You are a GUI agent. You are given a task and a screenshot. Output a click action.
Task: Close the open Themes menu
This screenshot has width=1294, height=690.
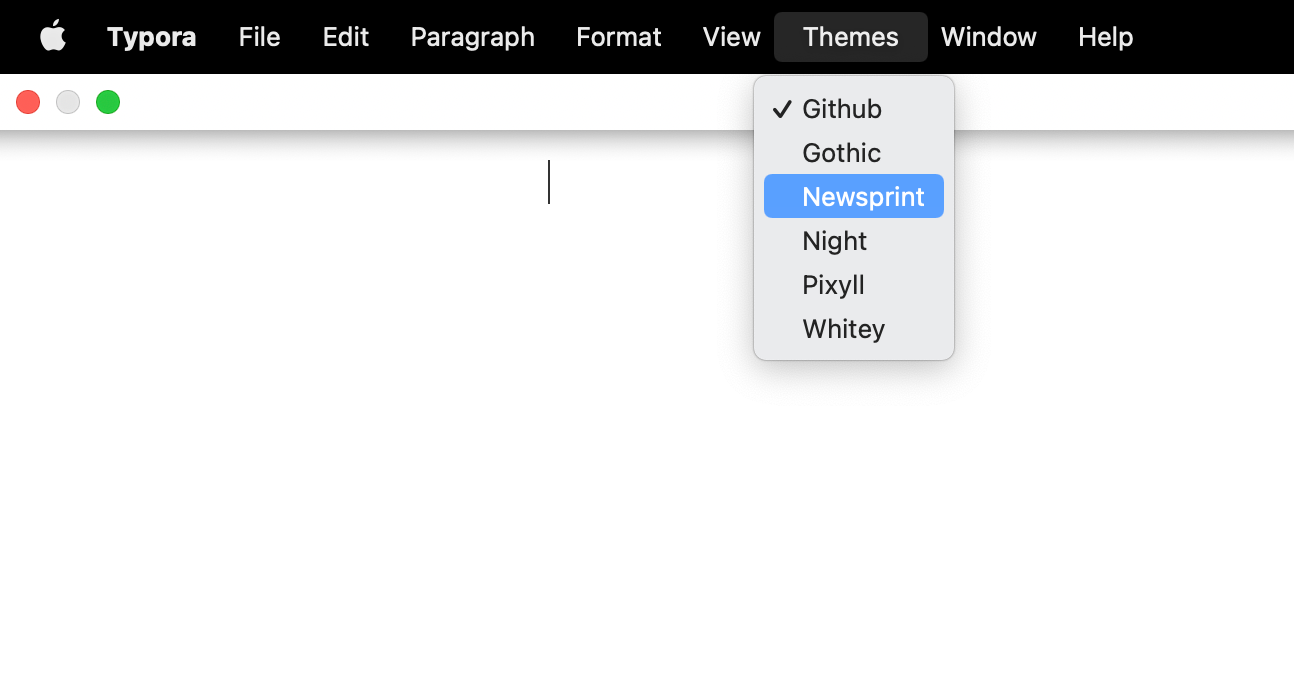point(850,37)
